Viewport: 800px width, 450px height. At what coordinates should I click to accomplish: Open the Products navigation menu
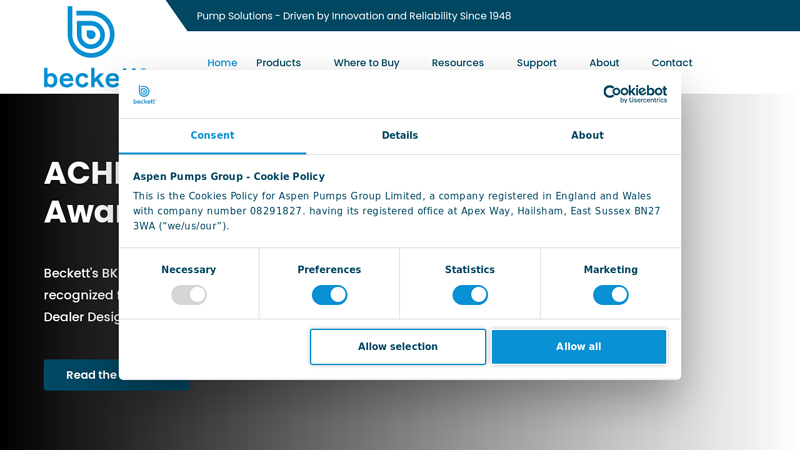click(278, 63)
